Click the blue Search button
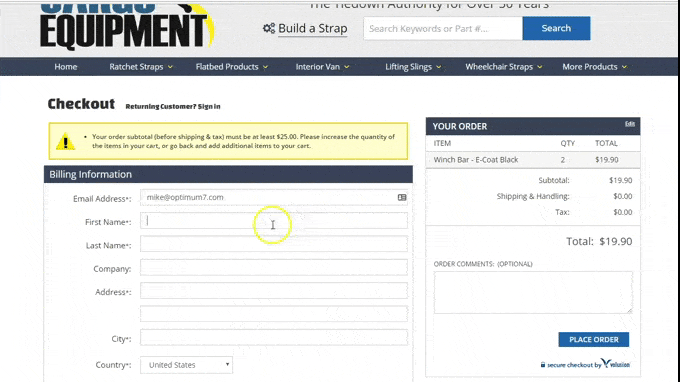Image resolution: width=680 pixels, height=382 pixels. coord(556,29)
